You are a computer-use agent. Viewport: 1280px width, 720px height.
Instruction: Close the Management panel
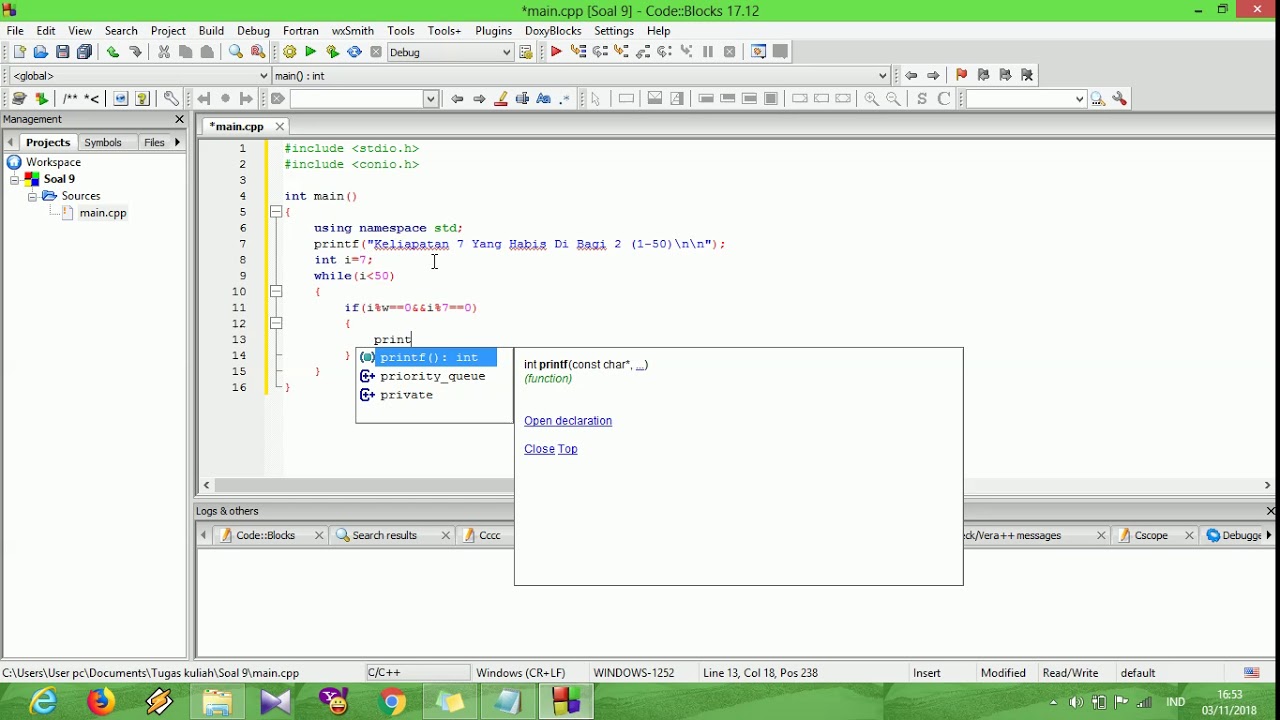[180, 119]
